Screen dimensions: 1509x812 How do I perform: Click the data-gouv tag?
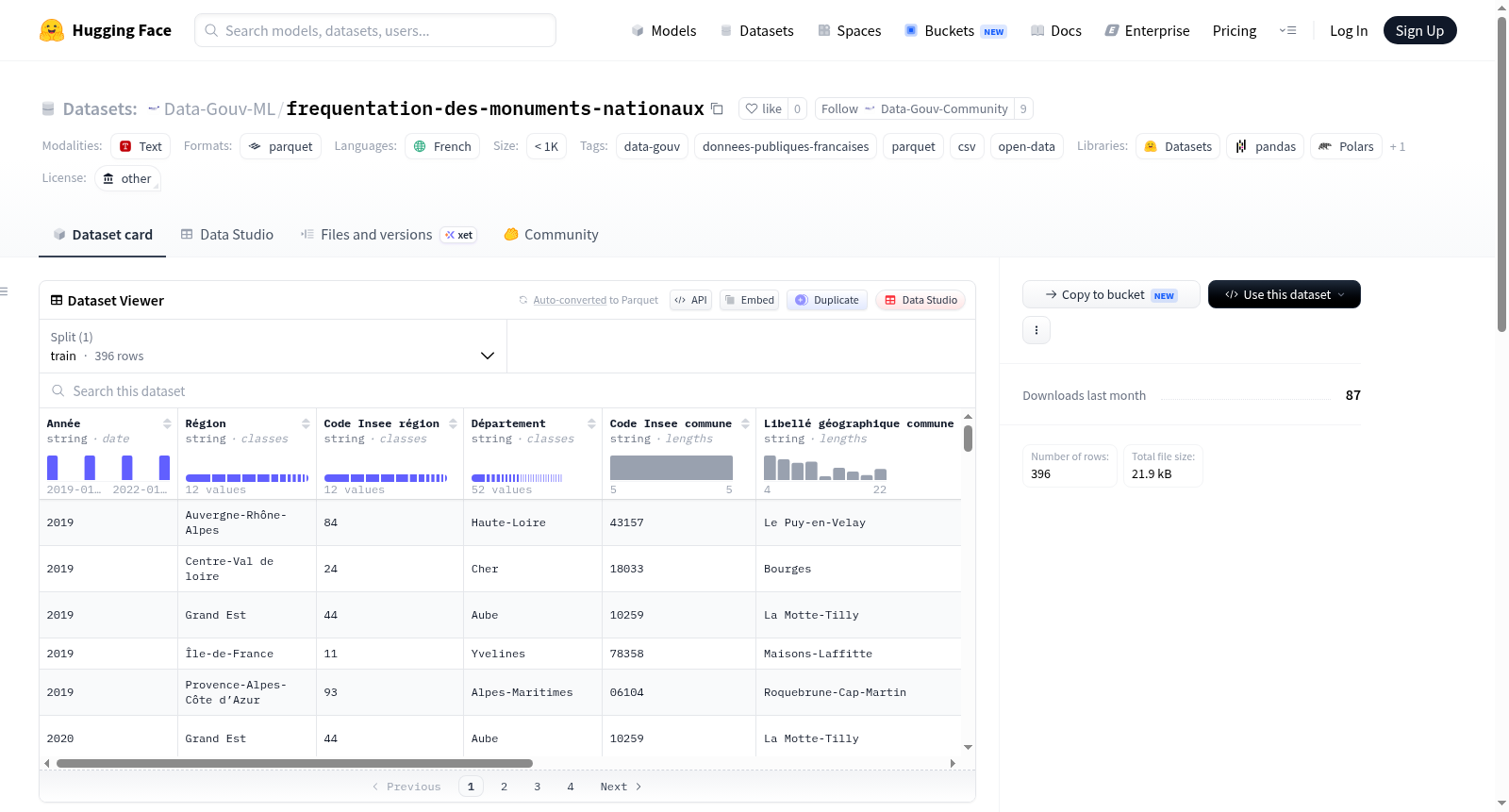(x=652, y=146)
